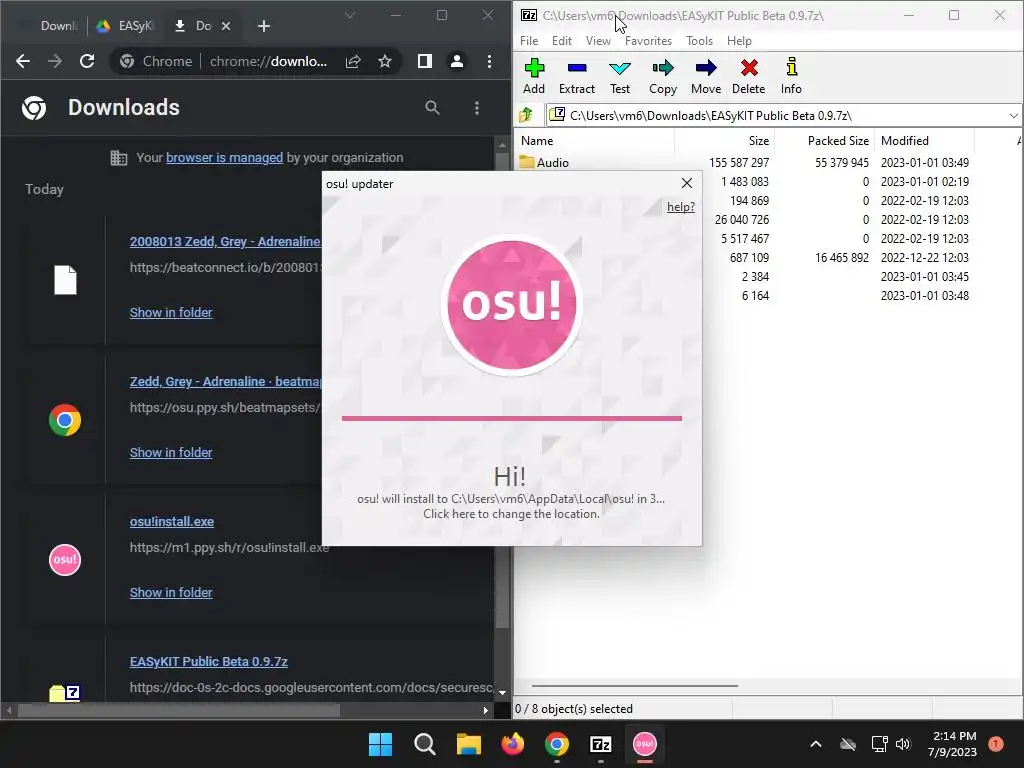Click the install progress bar in osu! updater
The image size is (1024, 768).
(x=511, y=418)
